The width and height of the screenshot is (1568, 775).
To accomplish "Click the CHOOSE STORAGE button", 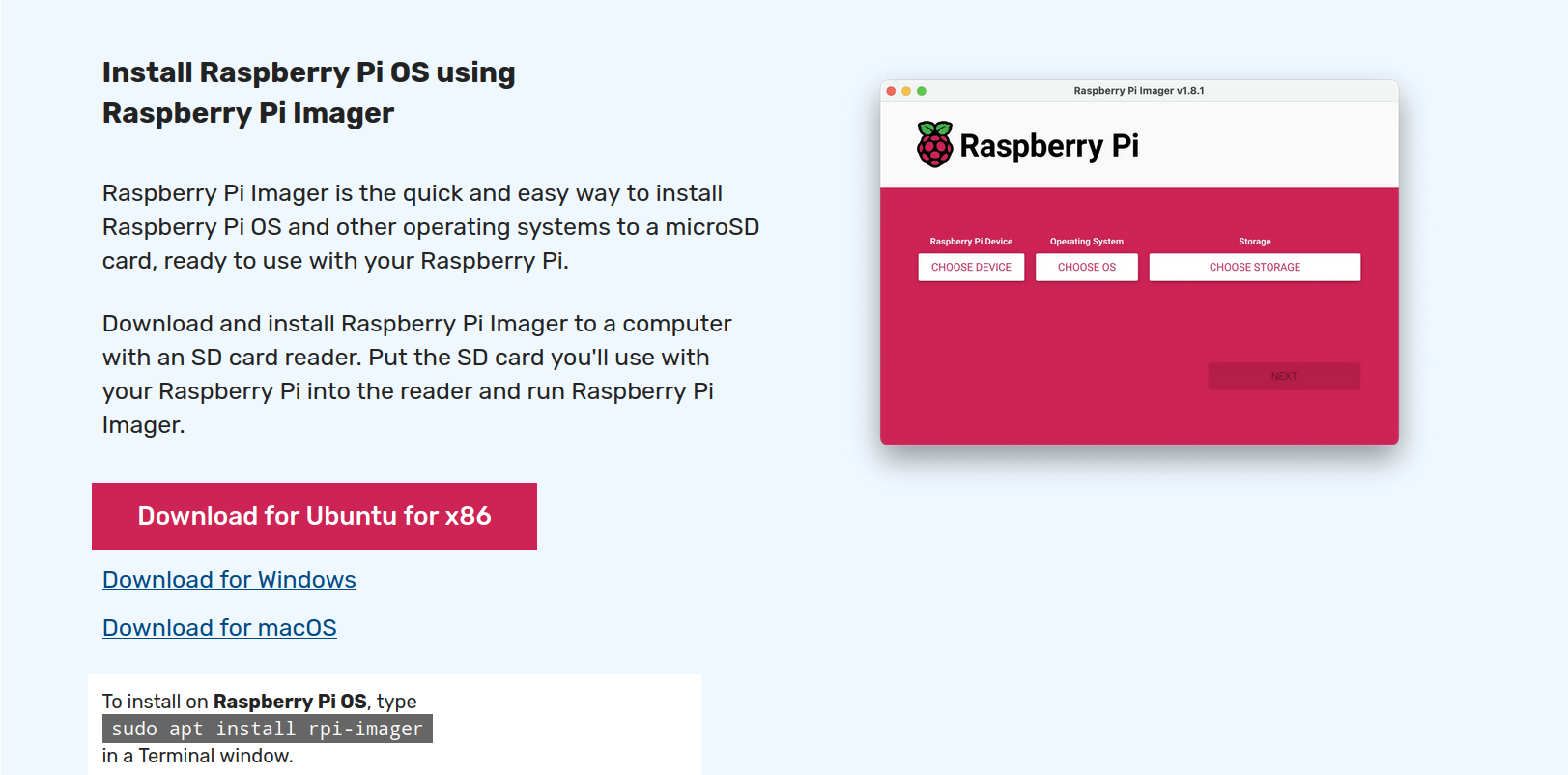I will coord(1255,267).
